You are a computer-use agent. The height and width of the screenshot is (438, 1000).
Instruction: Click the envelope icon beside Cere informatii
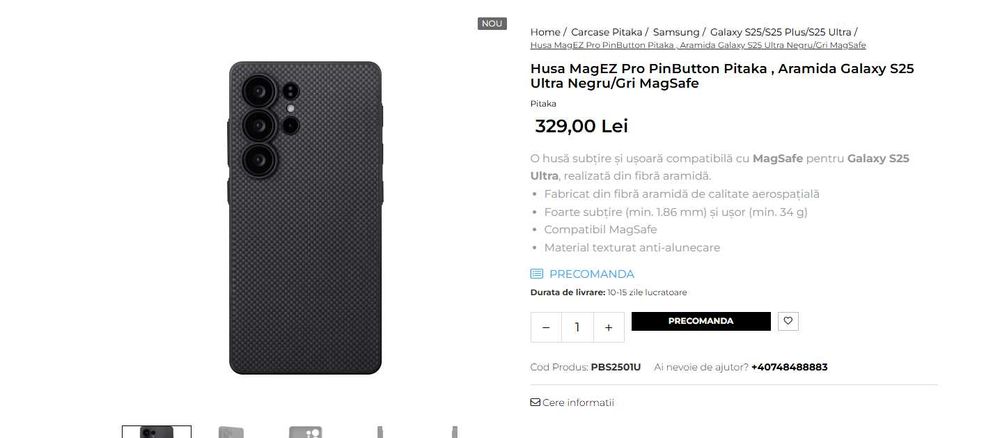pyautogui.click(x=535, y=402)
